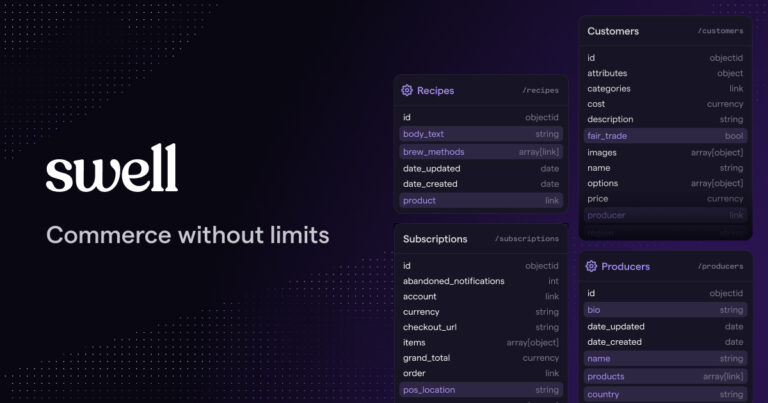This screenshot has height=403, width=768.
Task: Click the highlighted name field in Producers
Action: 665,358
